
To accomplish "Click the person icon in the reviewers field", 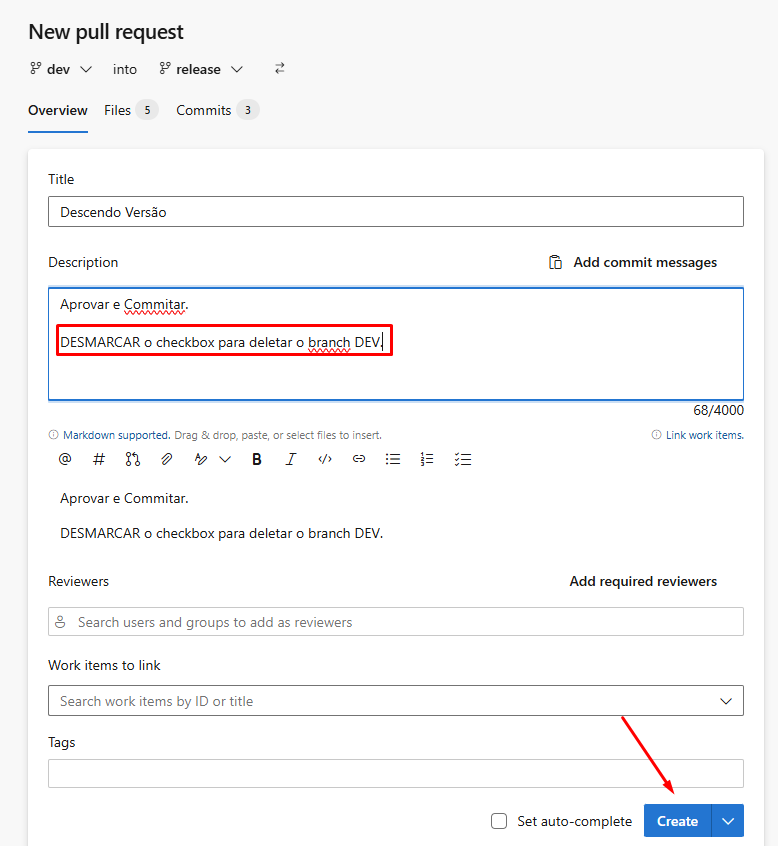I will 60,622.
